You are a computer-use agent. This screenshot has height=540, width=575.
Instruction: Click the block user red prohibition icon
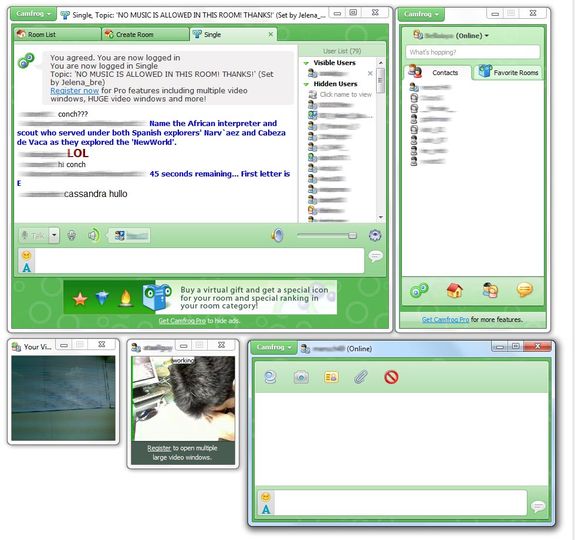[391, 377]
